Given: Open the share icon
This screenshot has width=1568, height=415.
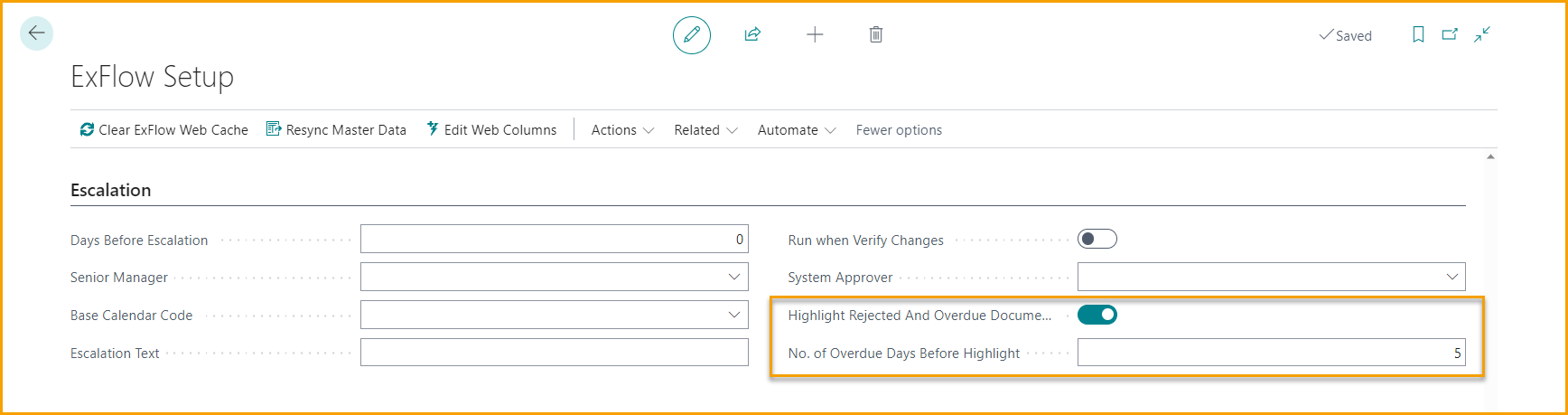Looking at the screenshot, I should 752,34.
